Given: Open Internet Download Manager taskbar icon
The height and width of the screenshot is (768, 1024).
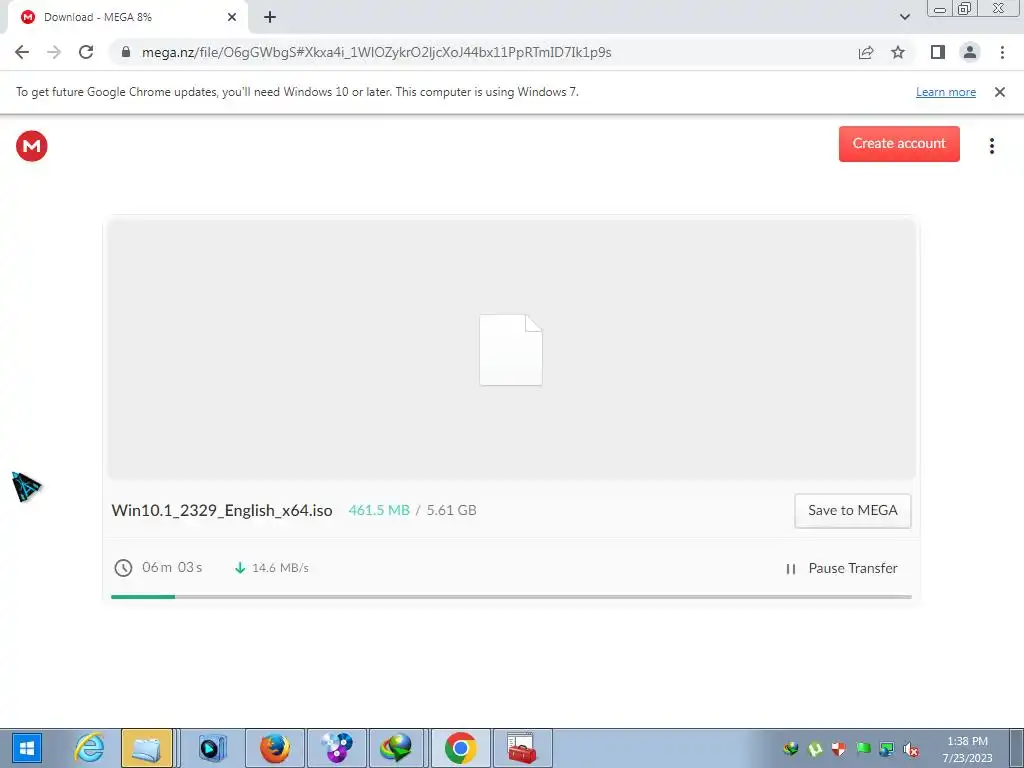Looking at the screenshot, I should pyautogui.click(x=397, y=748).
